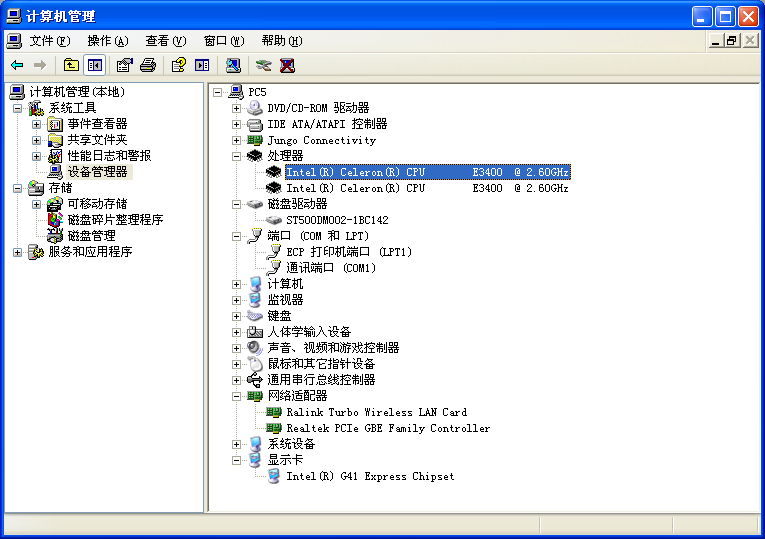765x539 pixels.
Task: Open the 查看(V) menu
Action: coord(166,41)
